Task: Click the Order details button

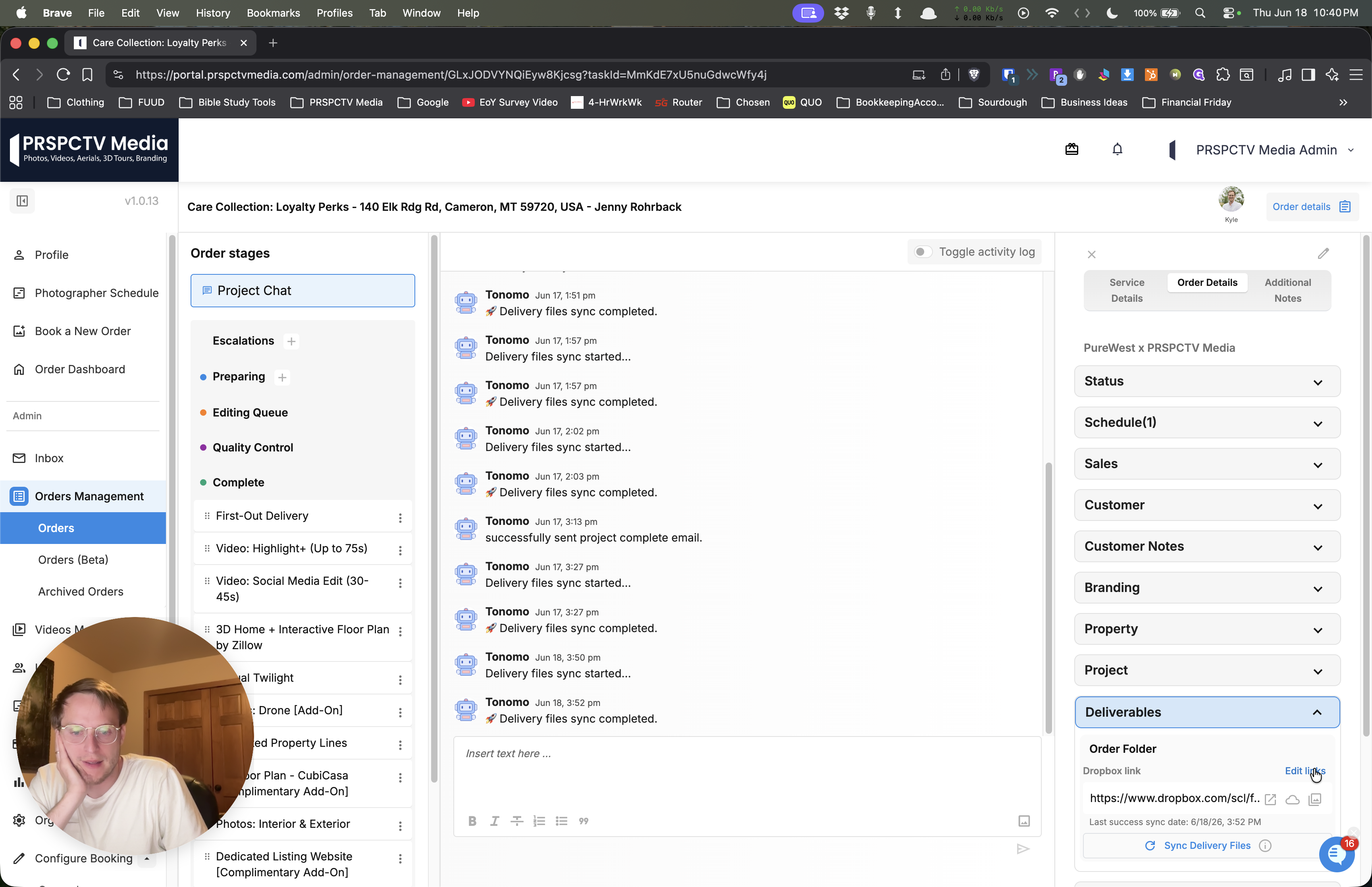Action: click(x=1312, y=207)
